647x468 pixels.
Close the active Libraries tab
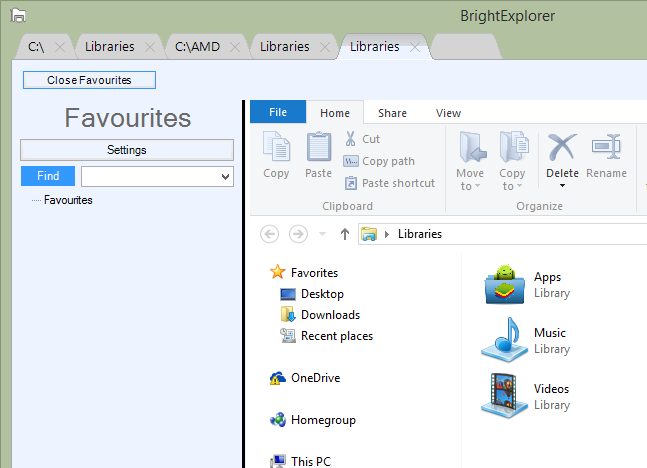[415, 47]
